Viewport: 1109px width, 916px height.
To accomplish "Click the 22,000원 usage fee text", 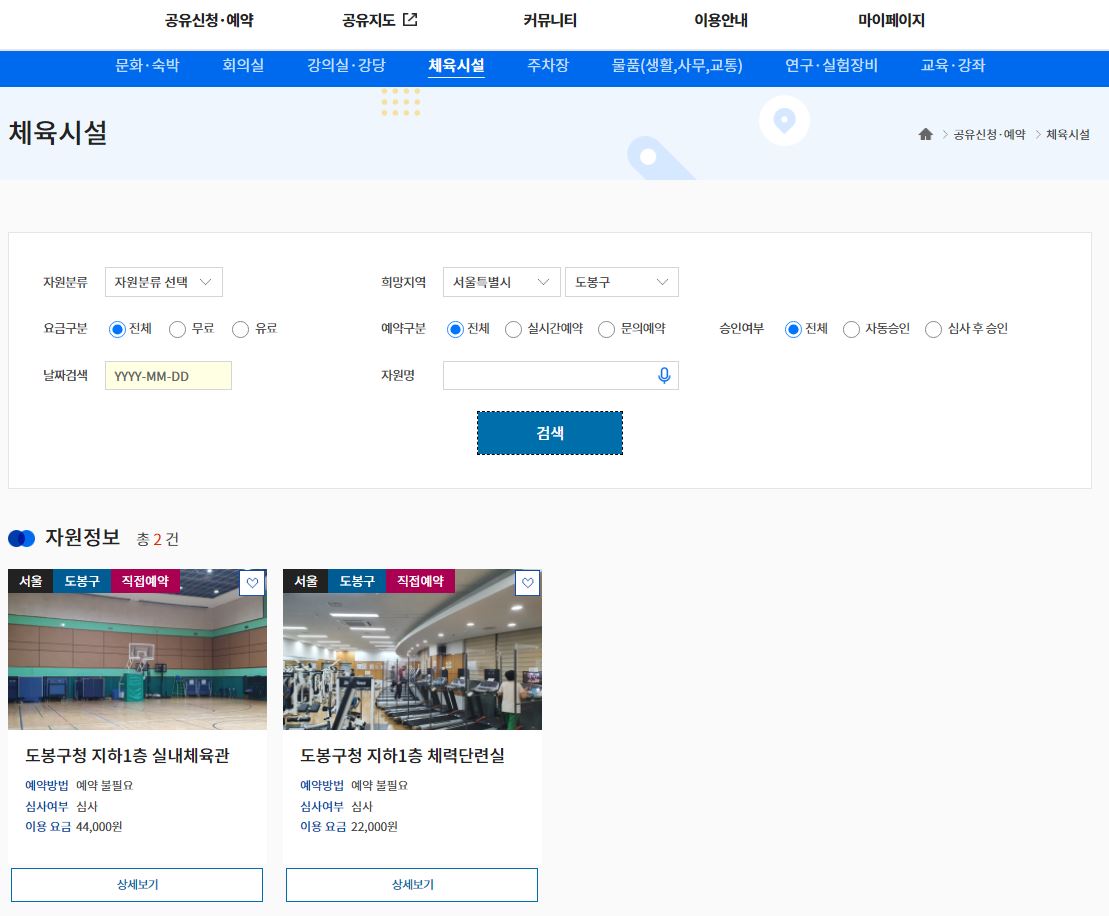I will click(x=374, y=827).
